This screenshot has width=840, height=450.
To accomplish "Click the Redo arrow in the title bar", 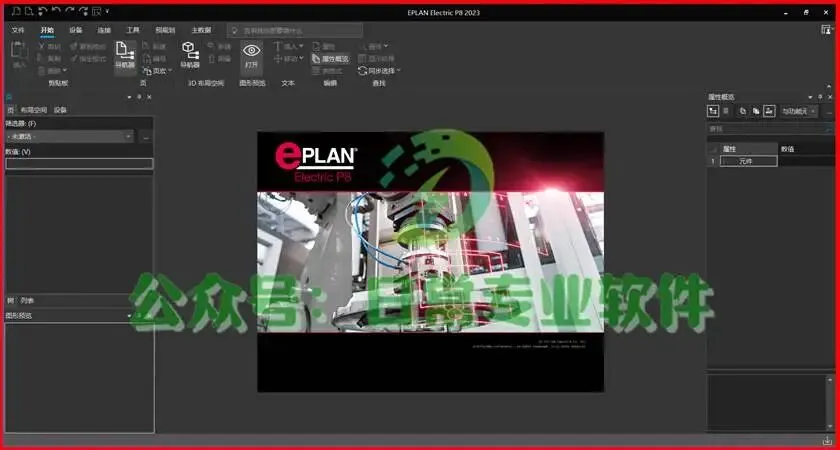I will tap(70, 11).
